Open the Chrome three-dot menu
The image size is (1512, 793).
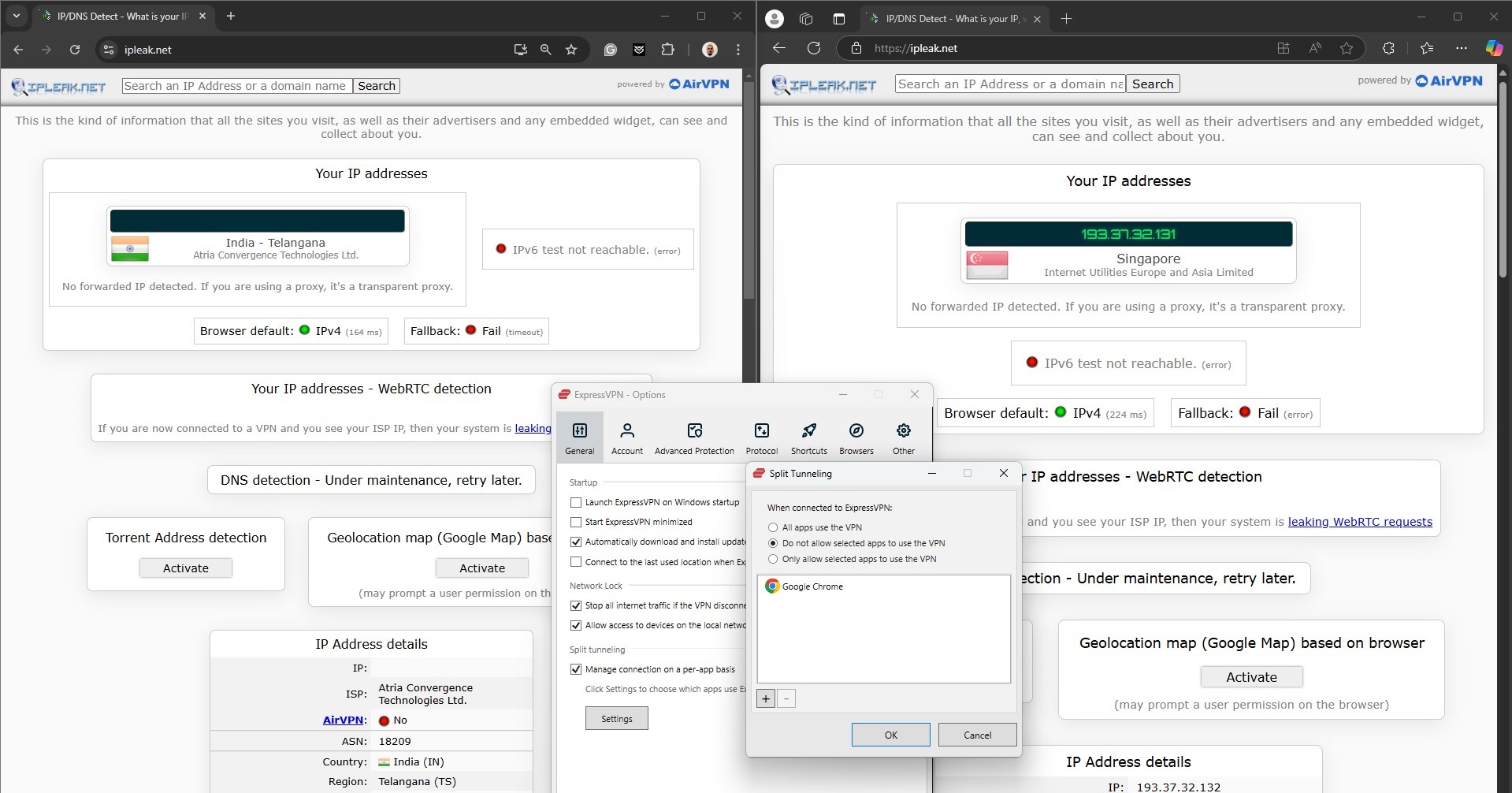737,50
